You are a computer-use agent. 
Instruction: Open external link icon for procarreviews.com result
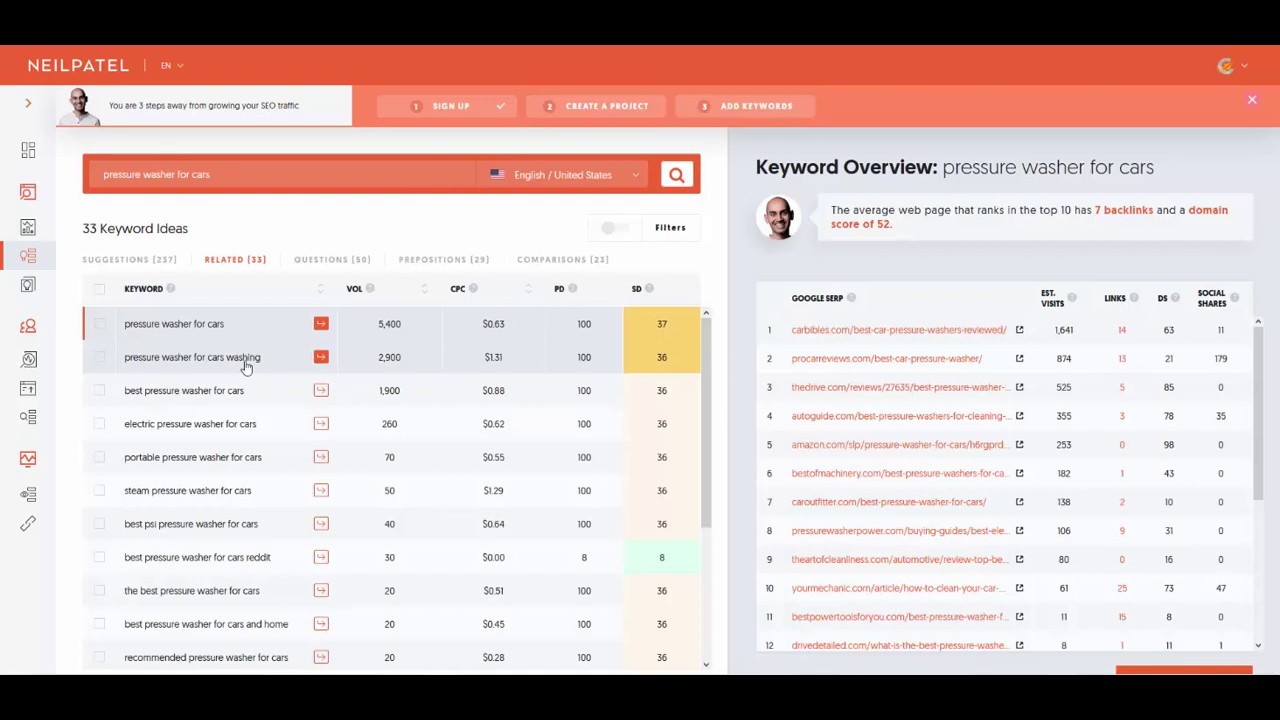1019,358
